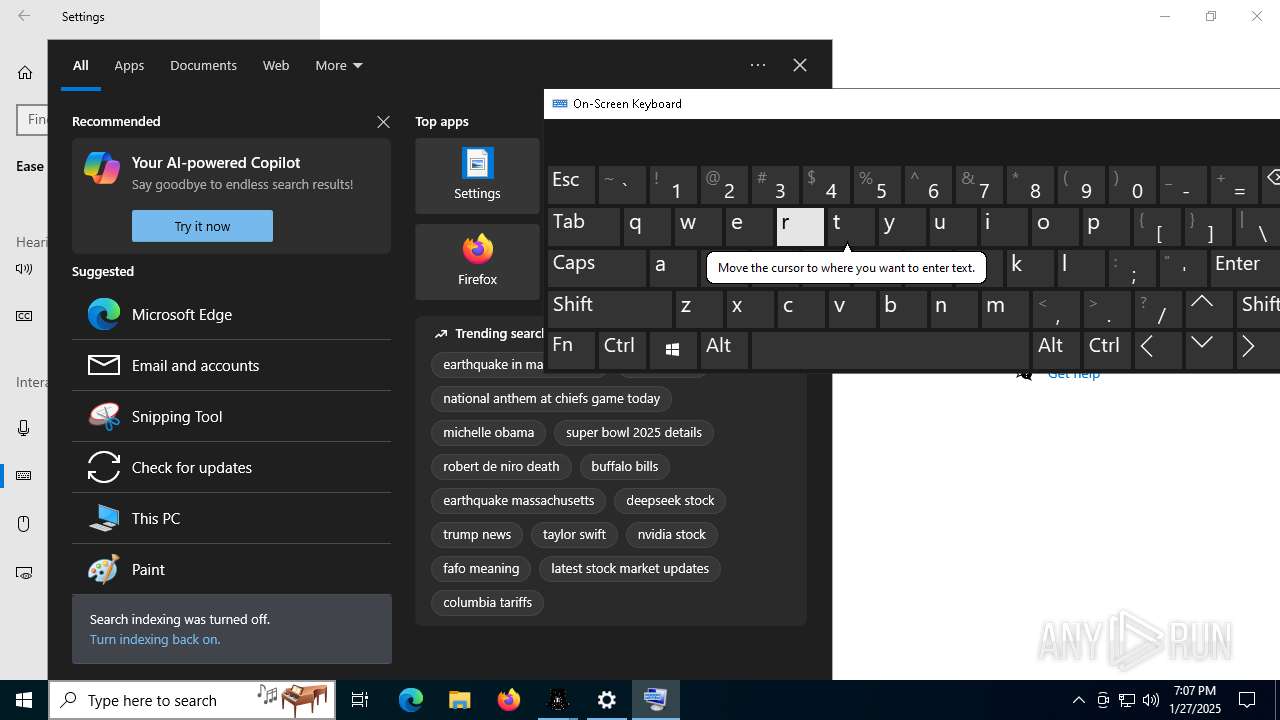The height and width of the screenshot is (720, 1280).
Task: Open File Explorer from the taskbar
Action: 460,700
